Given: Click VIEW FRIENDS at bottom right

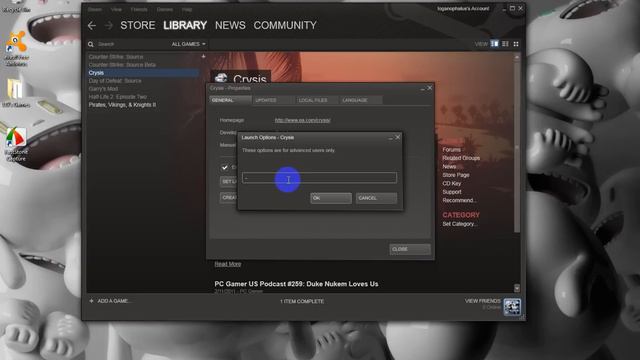Looking at the screenshot, I should click(x=482, y=301).
